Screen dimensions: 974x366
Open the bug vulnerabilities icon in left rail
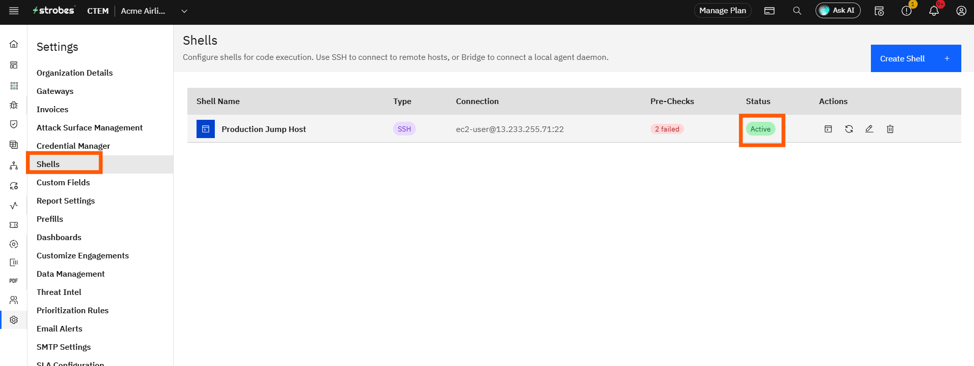14,106
